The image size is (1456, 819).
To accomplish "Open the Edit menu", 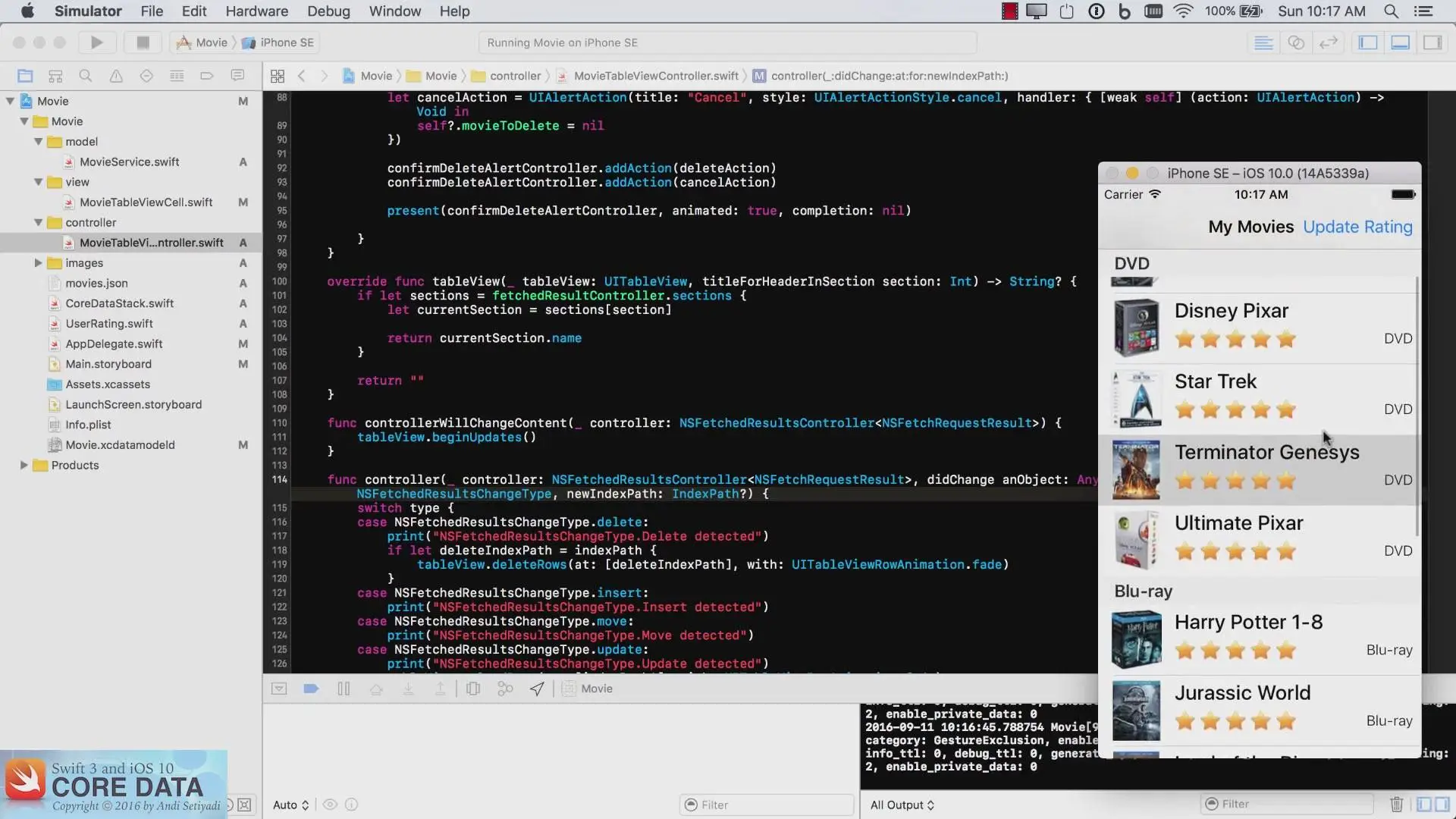I will [x=194, y=11].
